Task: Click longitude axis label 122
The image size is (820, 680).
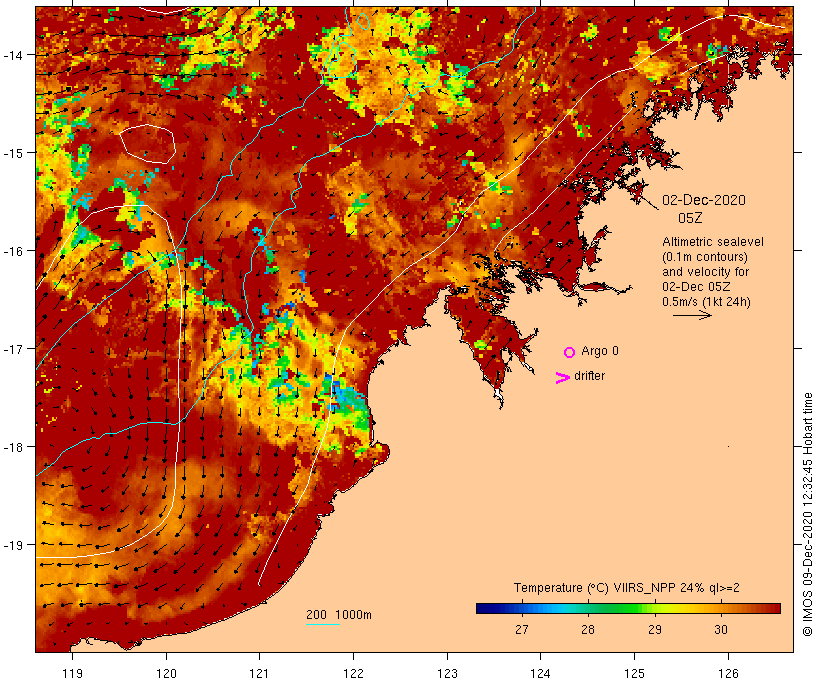Action: 354,674
